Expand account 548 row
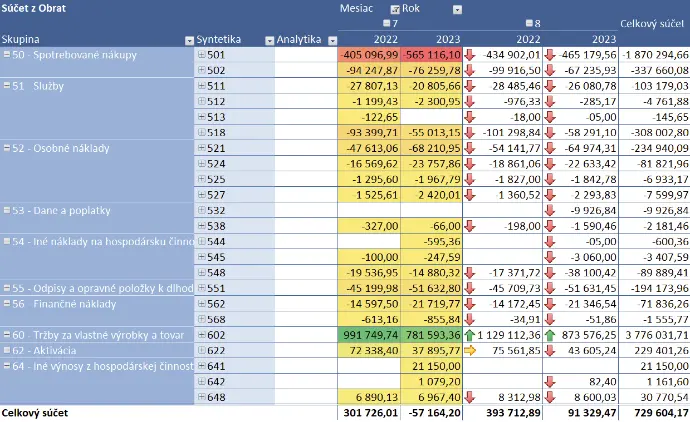This screenshot has height=422, width=690. click(x=202, y=272)
